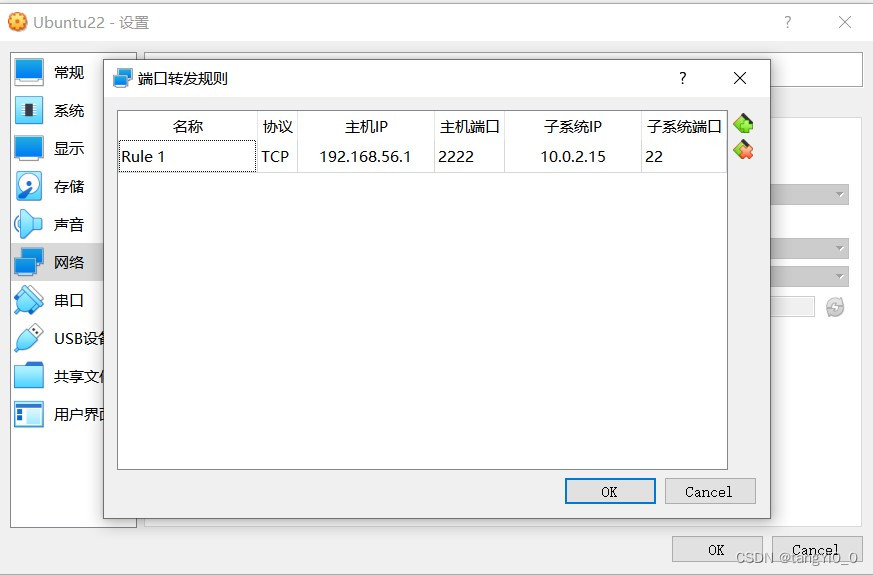
Task: Select the TCP protocol cell
Action: (277, 156)
